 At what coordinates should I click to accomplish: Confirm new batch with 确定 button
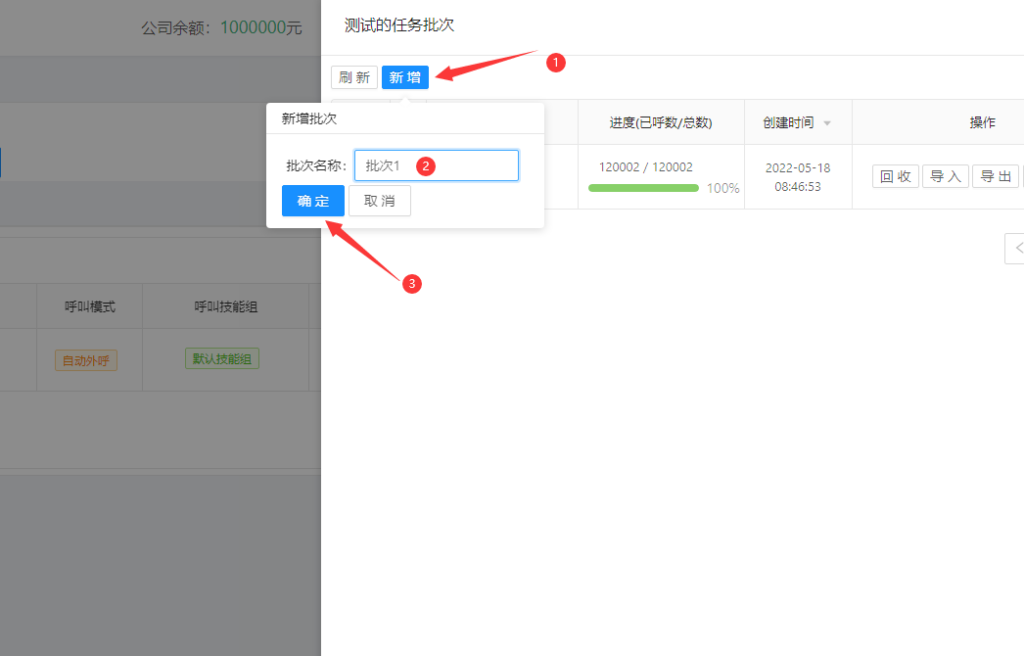click(x=313, y=201)
